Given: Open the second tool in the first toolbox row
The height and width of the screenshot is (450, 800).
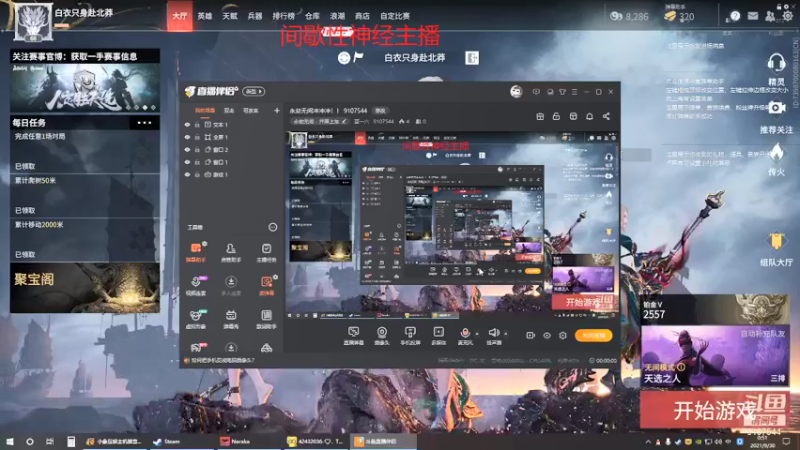Looking at the screenshot, I should (x=231, y=252).
